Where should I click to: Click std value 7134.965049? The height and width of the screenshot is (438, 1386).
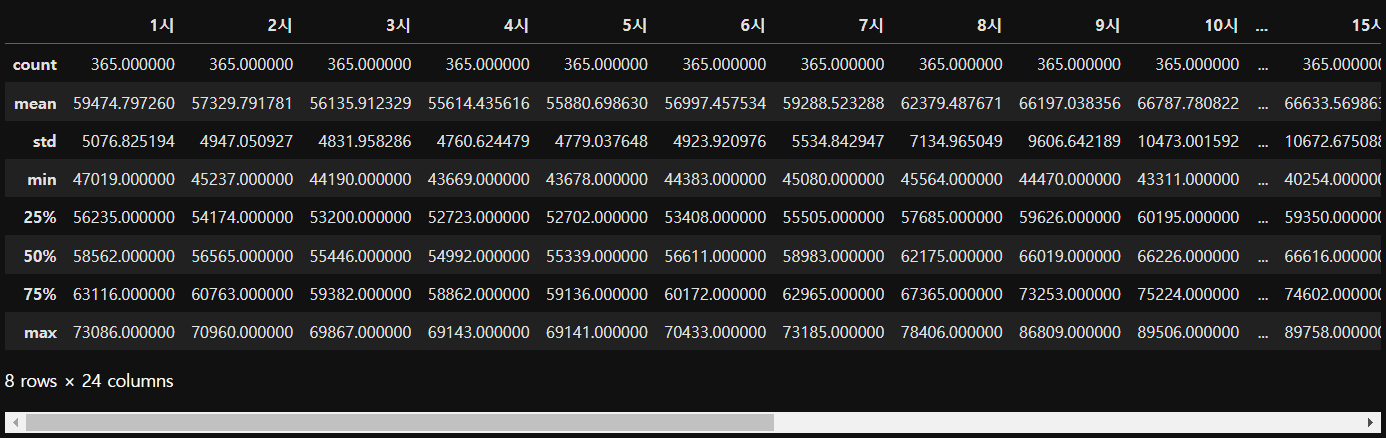[x=955, y=142]
